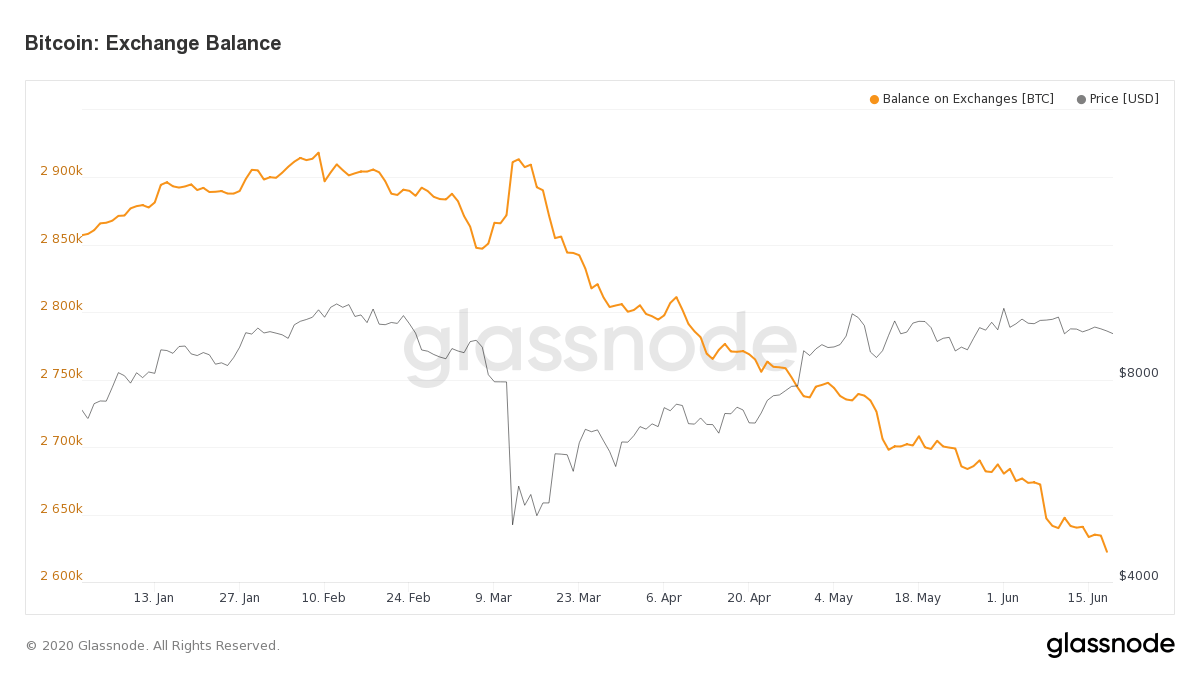Select the 13. Jan date label
Screen dimensions: 1200x675
pos(153,598)
